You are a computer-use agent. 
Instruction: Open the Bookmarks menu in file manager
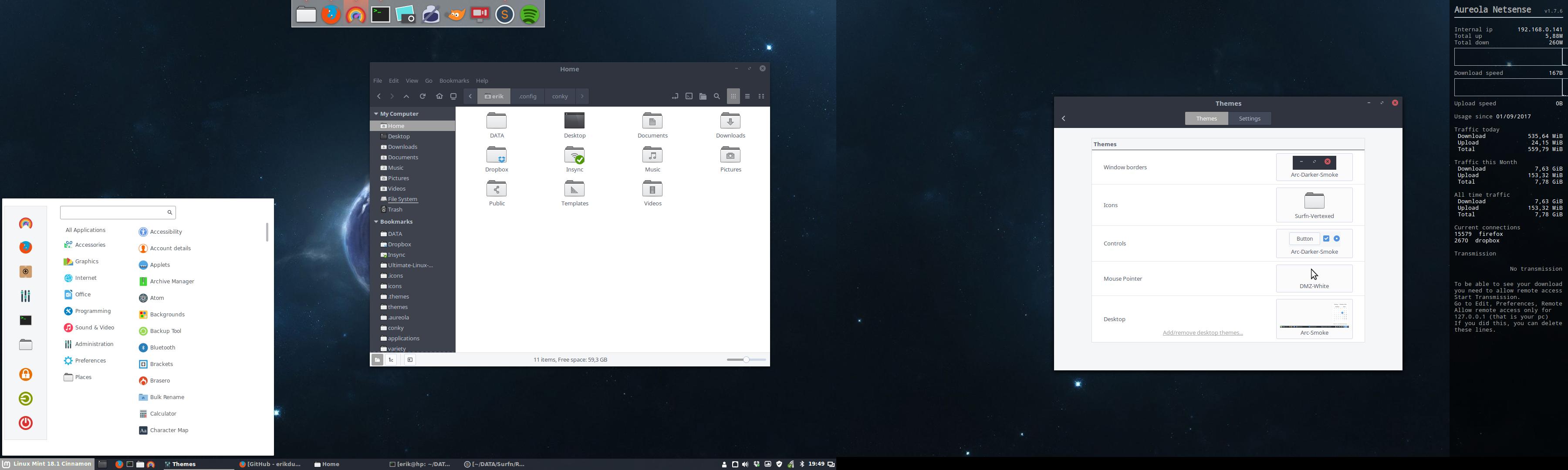pyautogui.click(x=454, y=81)
